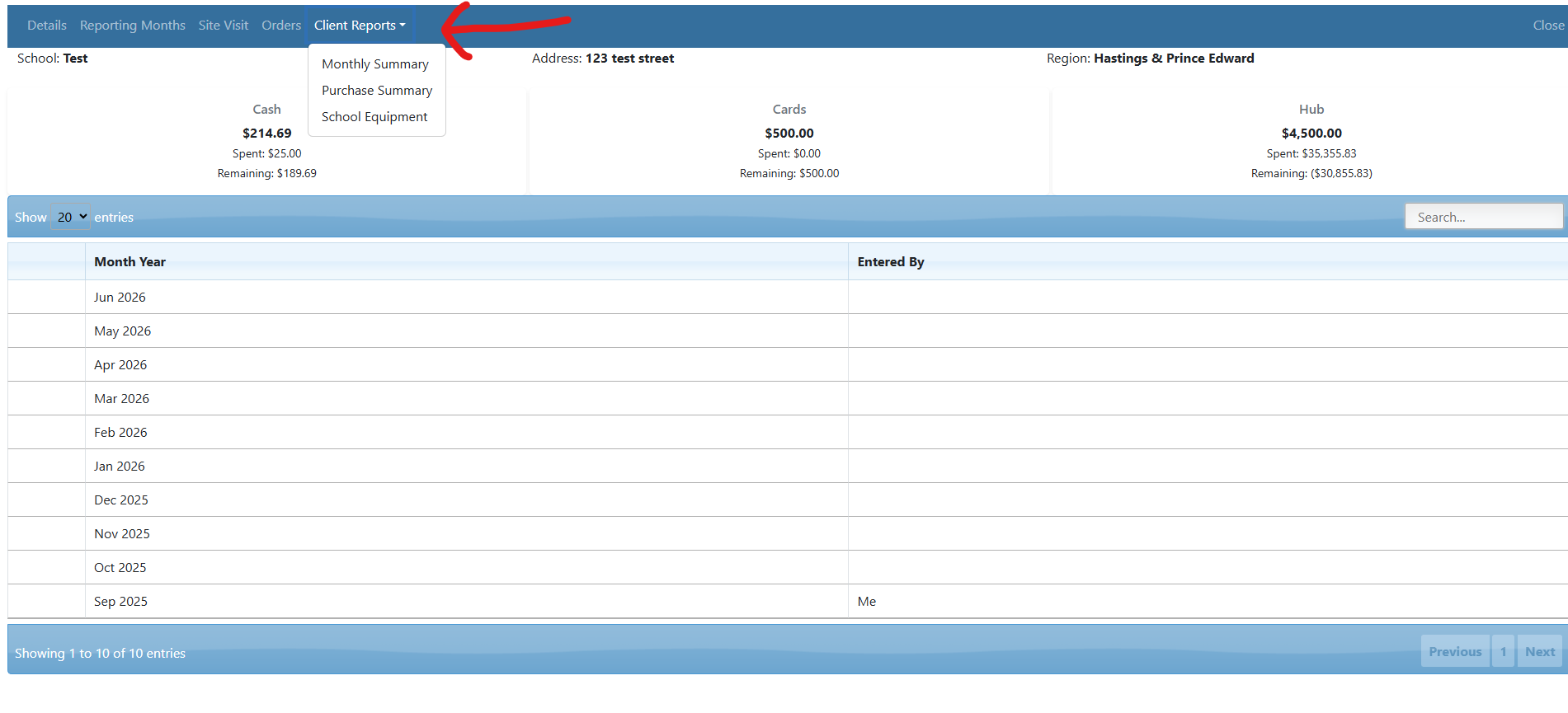Go to the Orders tab
This screenshot has width=1568, height=713.
pyautogui.click(x=281, y=26)
